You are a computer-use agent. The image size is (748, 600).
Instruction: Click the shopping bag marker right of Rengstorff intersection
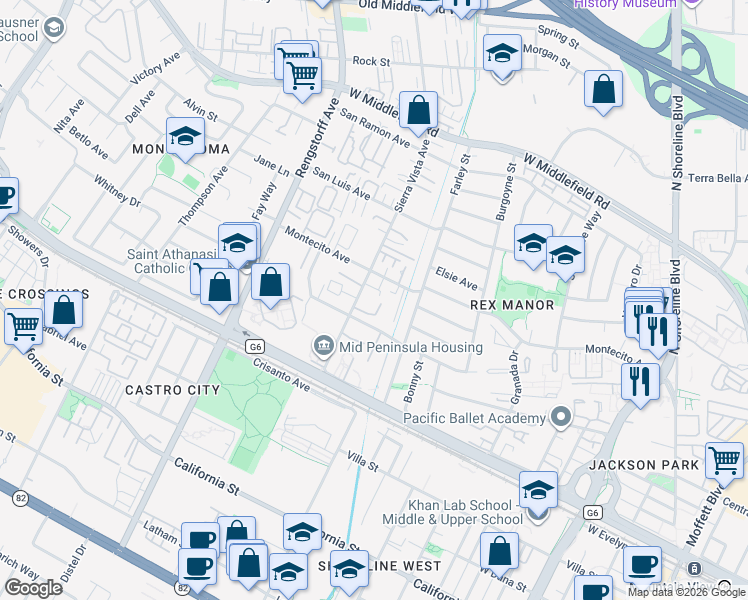click(x=270, y=283)
